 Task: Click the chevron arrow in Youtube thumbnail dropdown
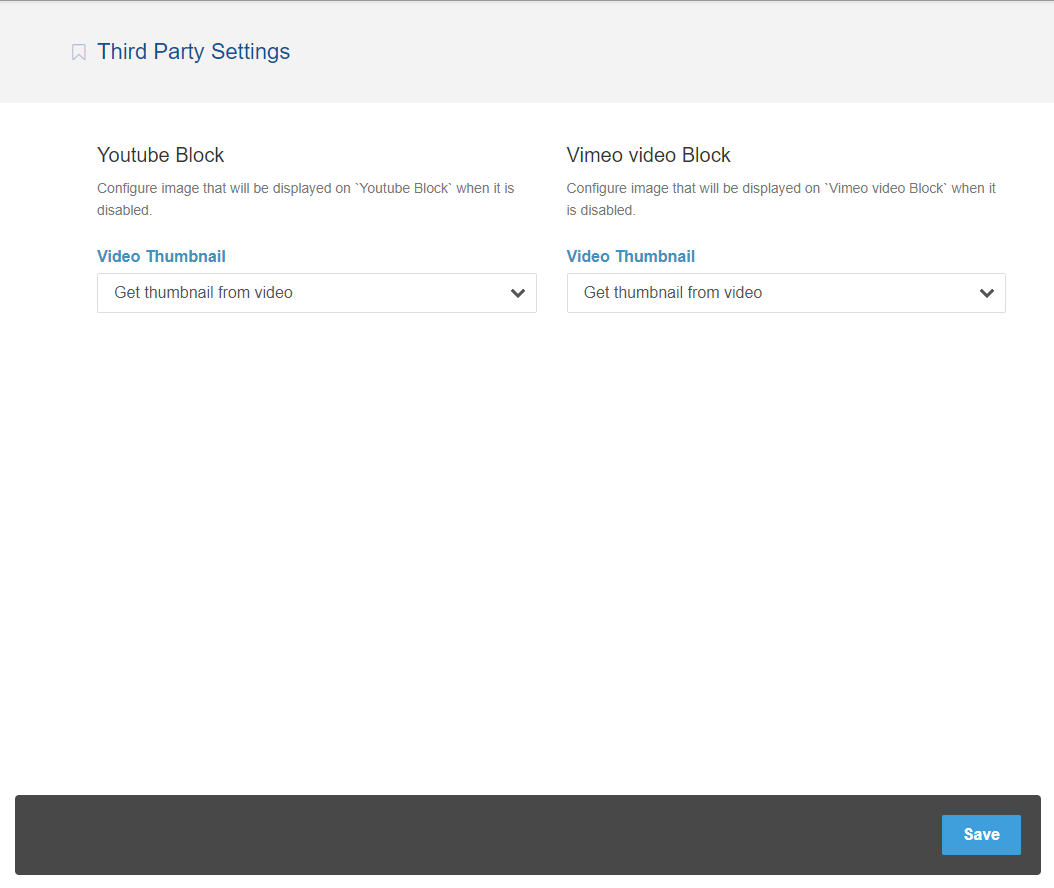[518, 293]
